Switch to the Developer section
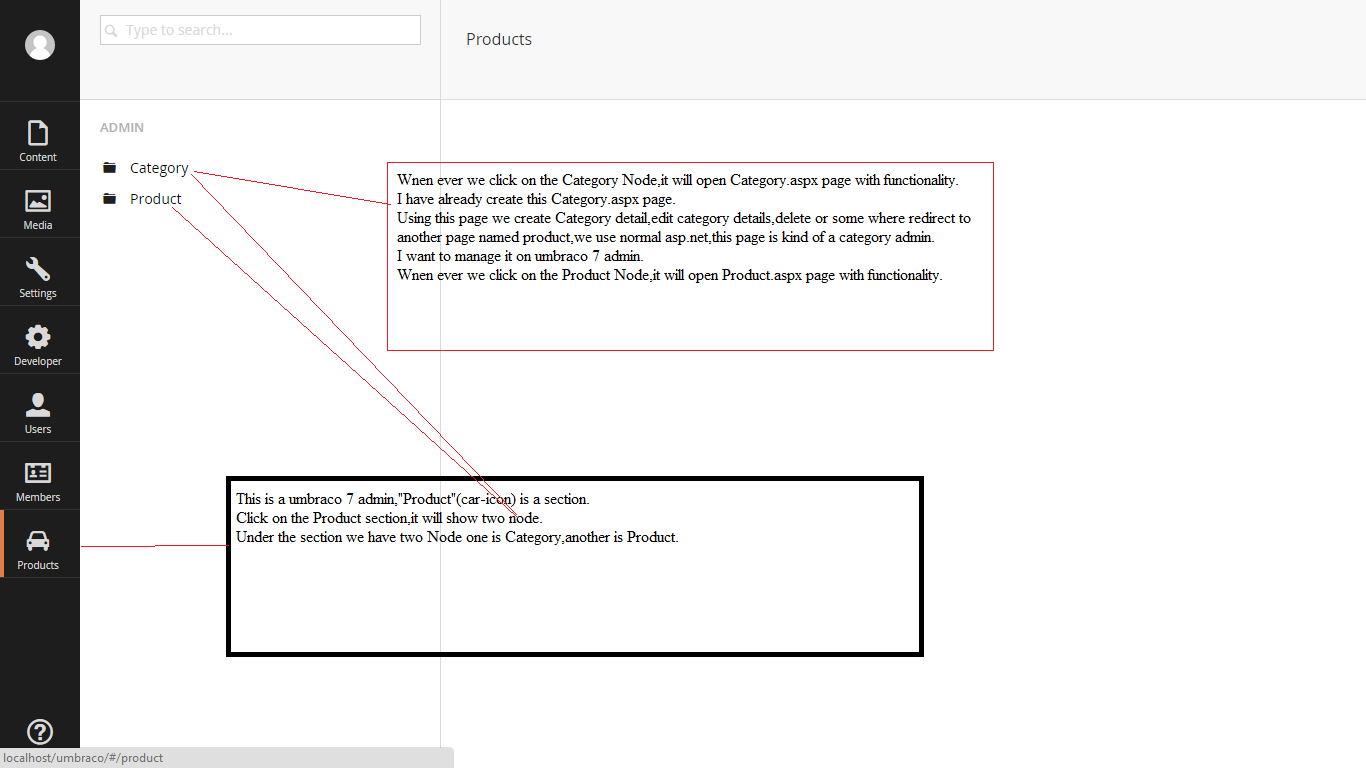Viewport: 1366px width, 768px height. point(38,345)
